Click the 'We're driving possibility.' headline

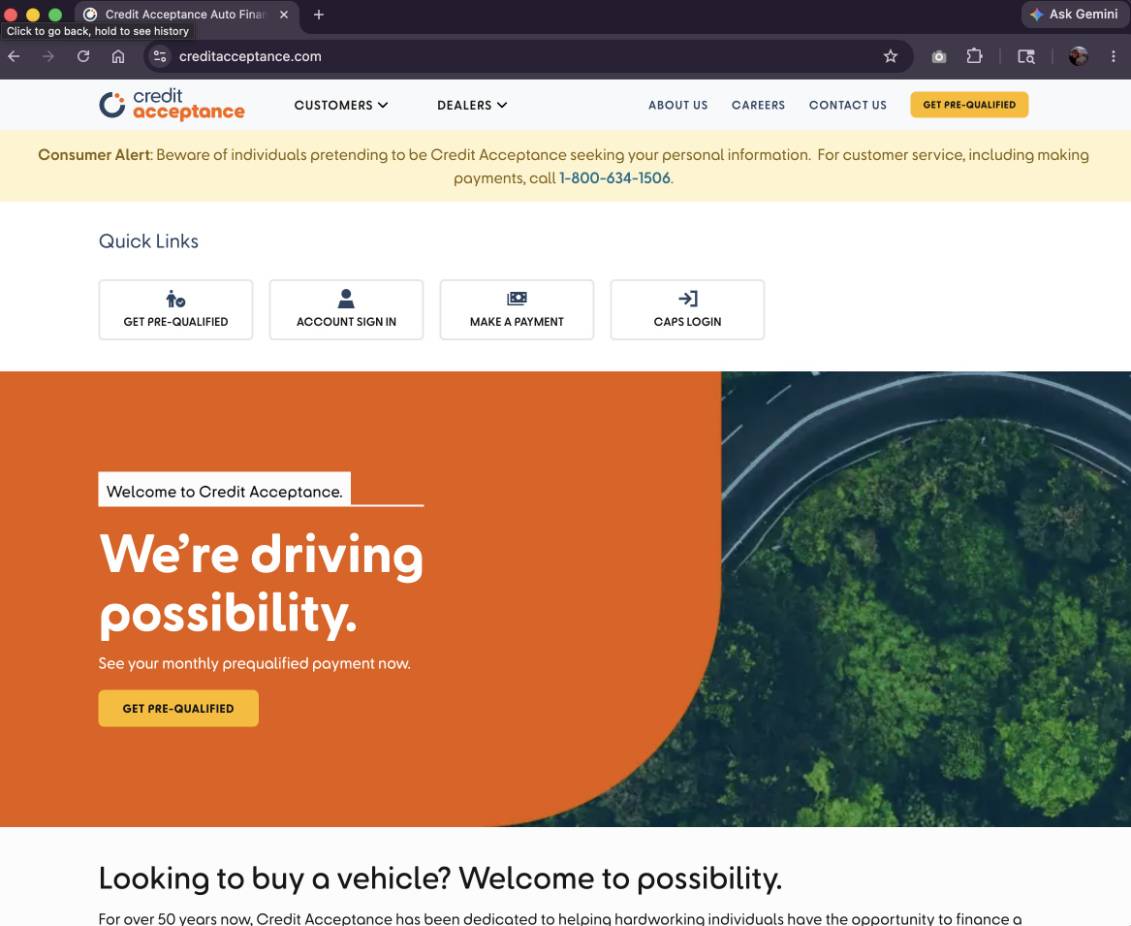tap(261, 585)
